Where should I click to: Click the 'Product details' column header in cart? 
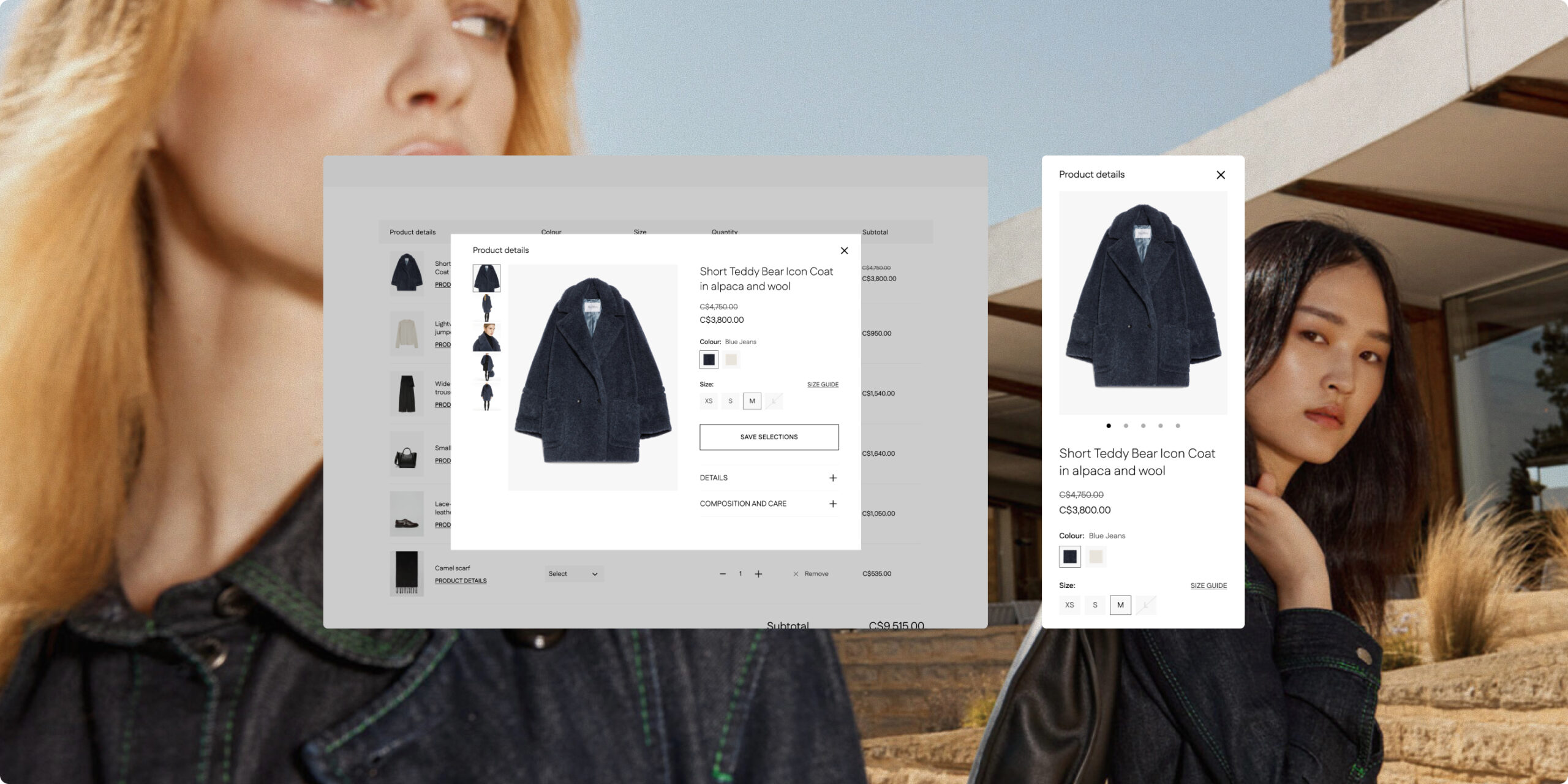point(413,232)
